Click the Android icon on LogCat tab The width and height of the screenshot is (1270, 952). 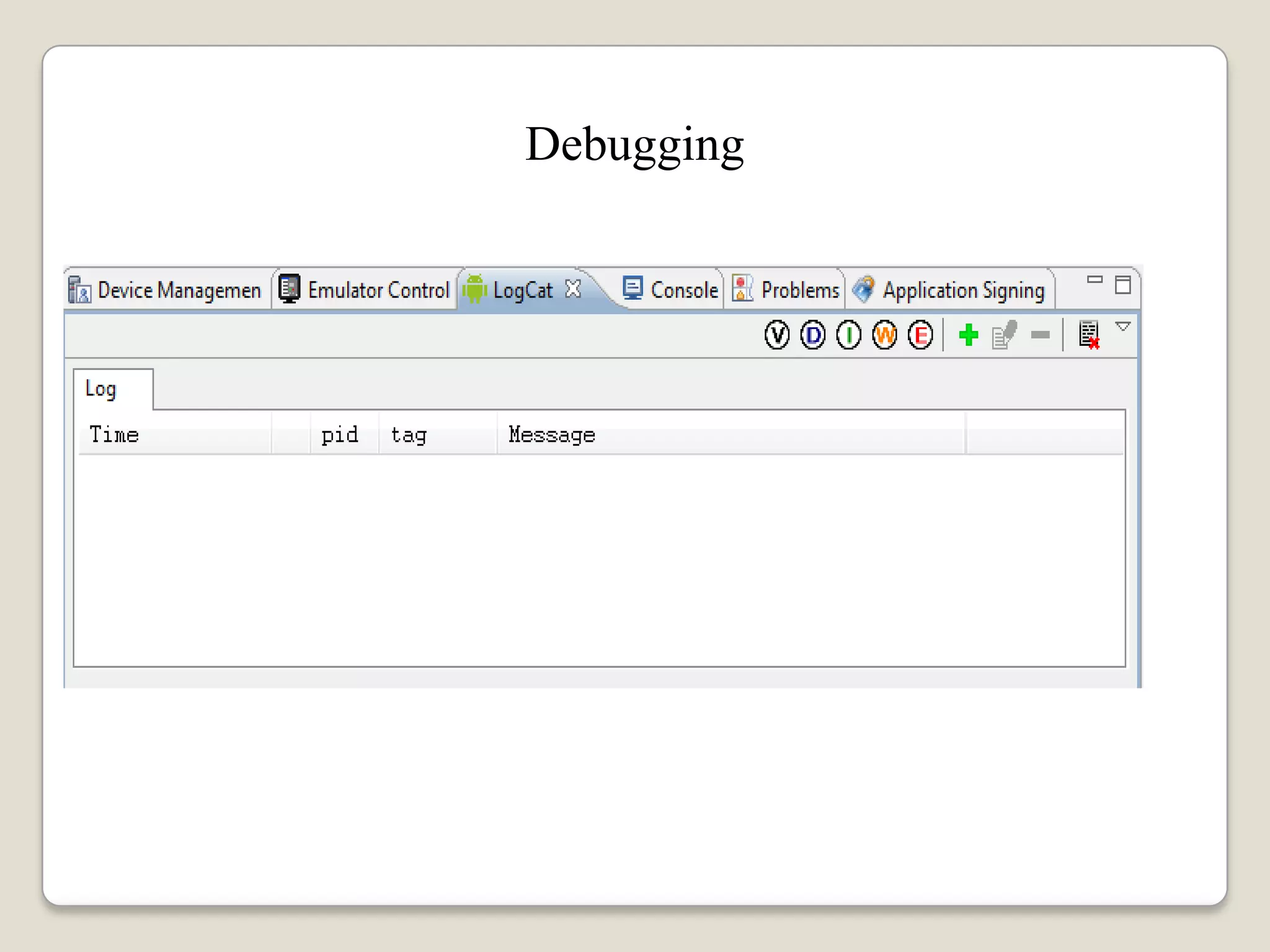pyautogui.click(x=475, y=289)
